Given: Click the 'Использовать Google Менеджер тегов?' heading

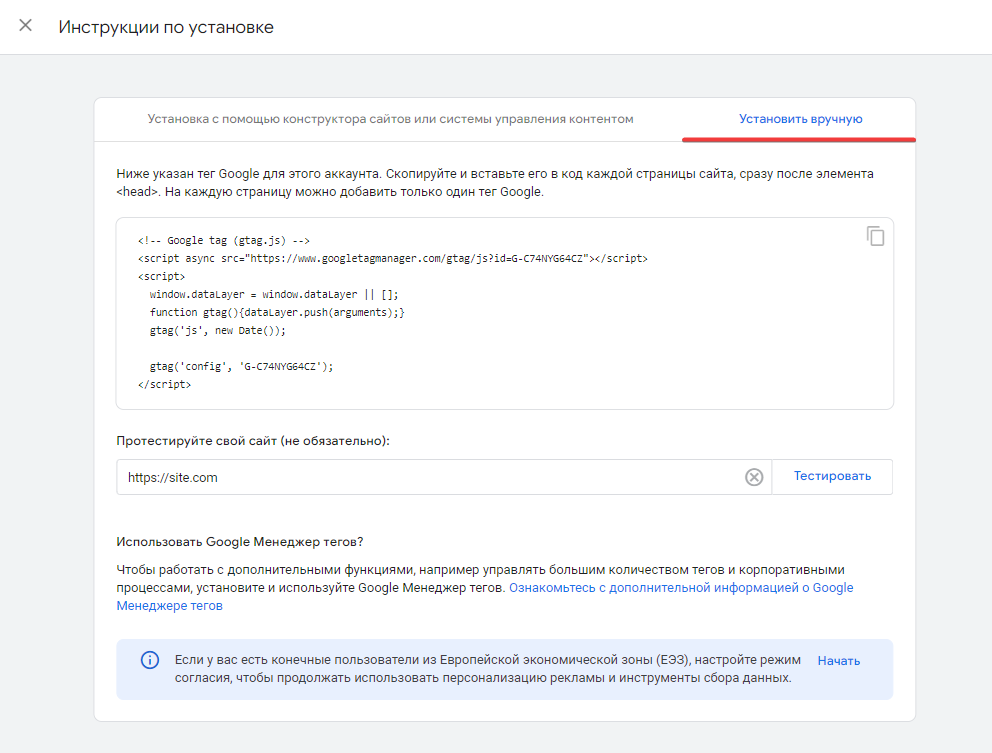Looking at the screenshot, I should [240, 542].
